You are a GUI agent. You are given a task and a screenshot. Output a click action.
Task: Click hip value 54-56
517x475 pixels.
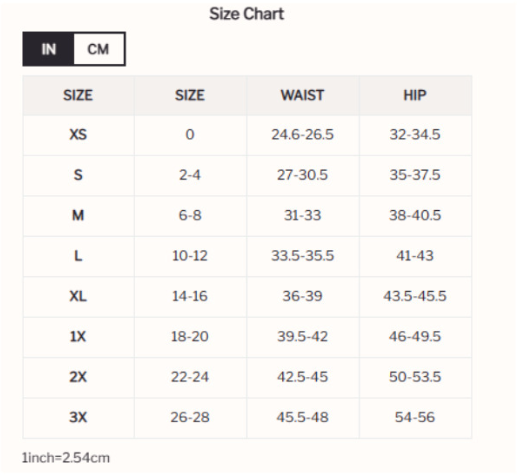[x=415, y=417]
